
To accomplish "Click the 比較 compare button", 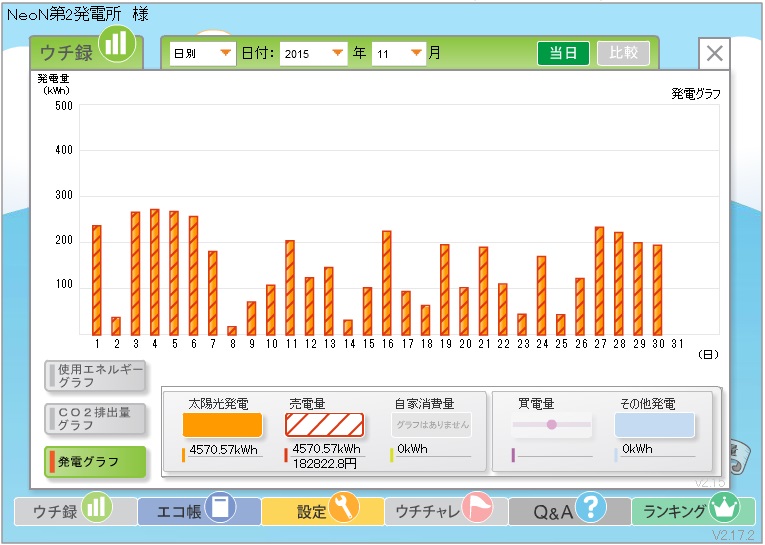I will coord(623,53).
